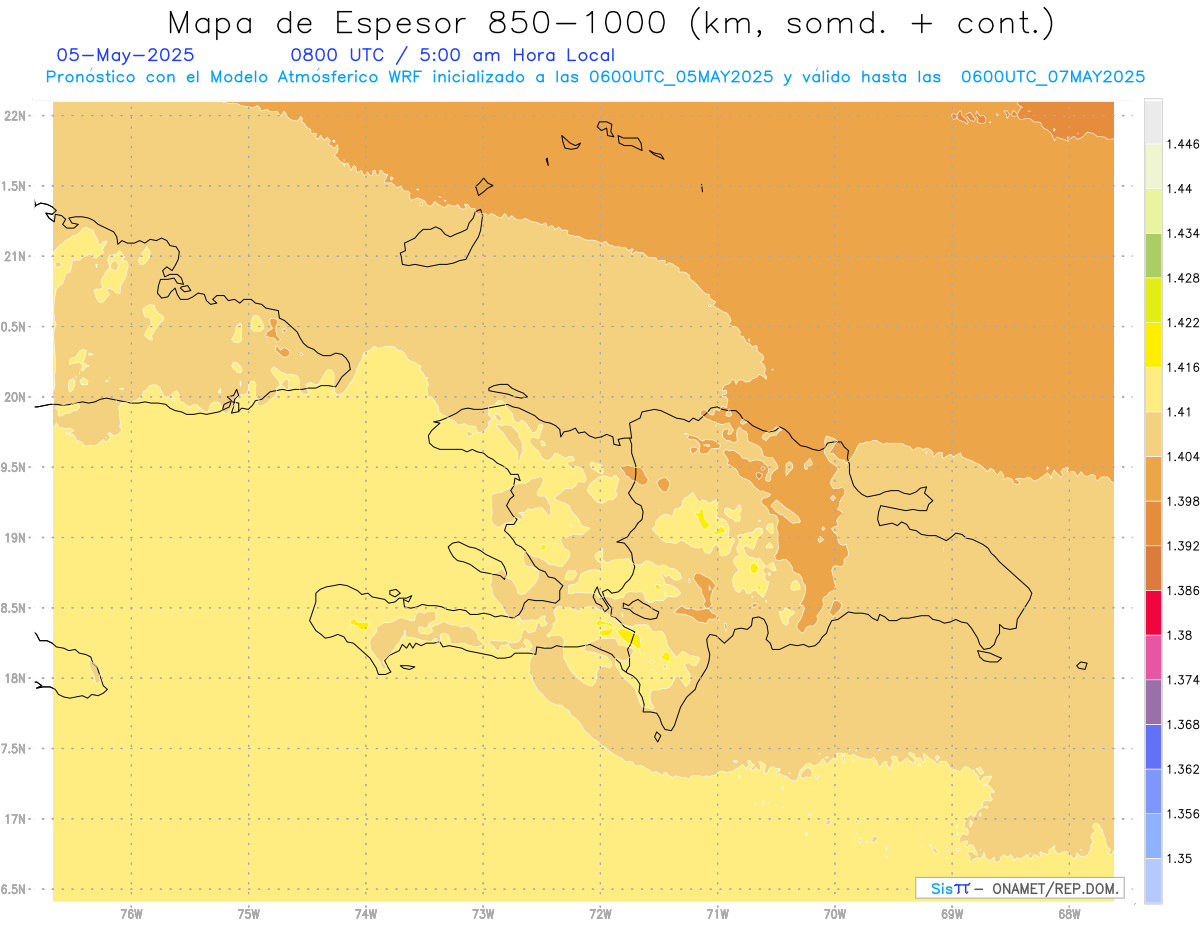Click the '17N' latitude label
1200x927 pixels.
pos(15,819)
